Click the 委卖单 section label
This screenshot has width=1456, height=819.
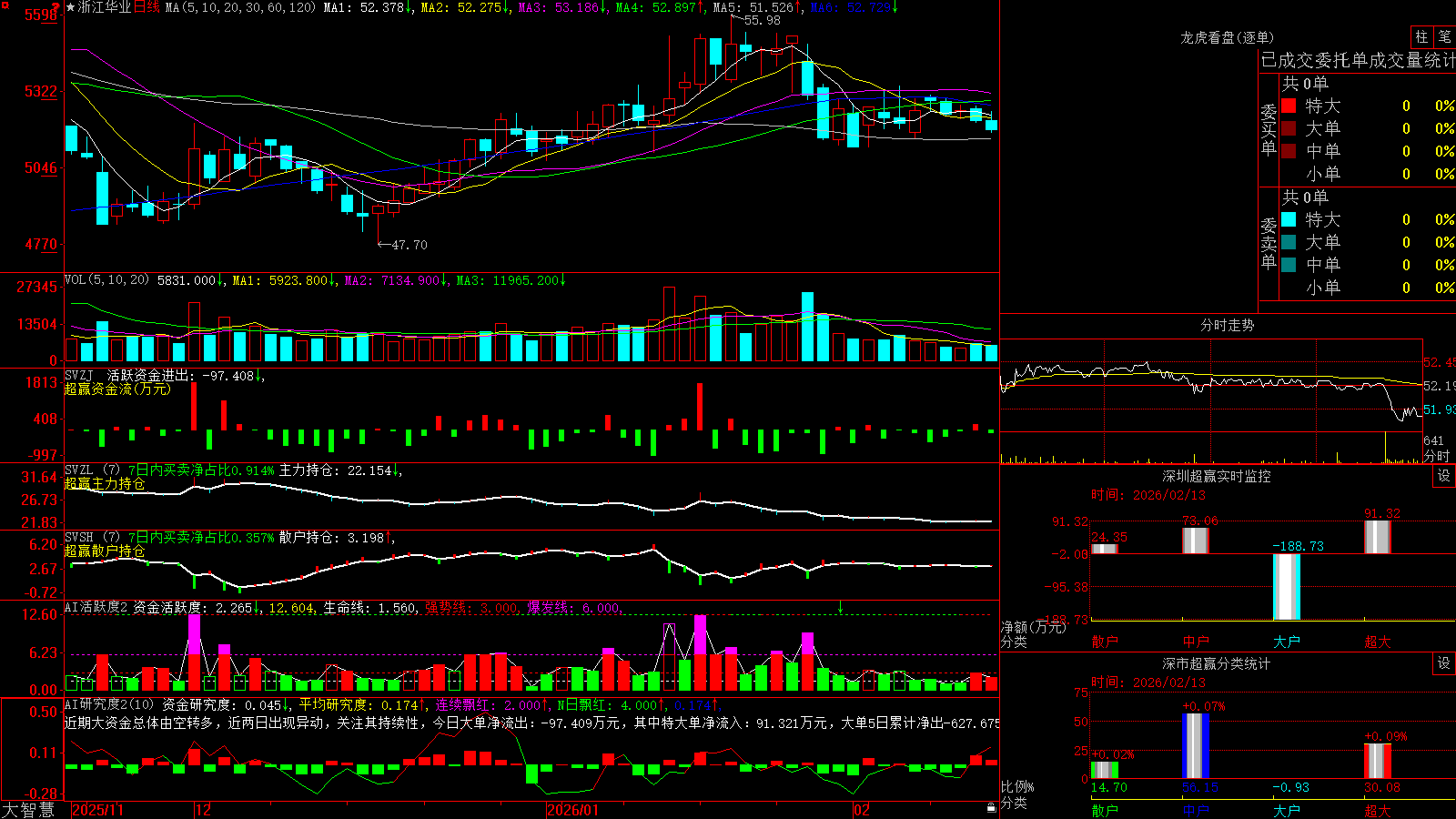(x=1269, y=244)
